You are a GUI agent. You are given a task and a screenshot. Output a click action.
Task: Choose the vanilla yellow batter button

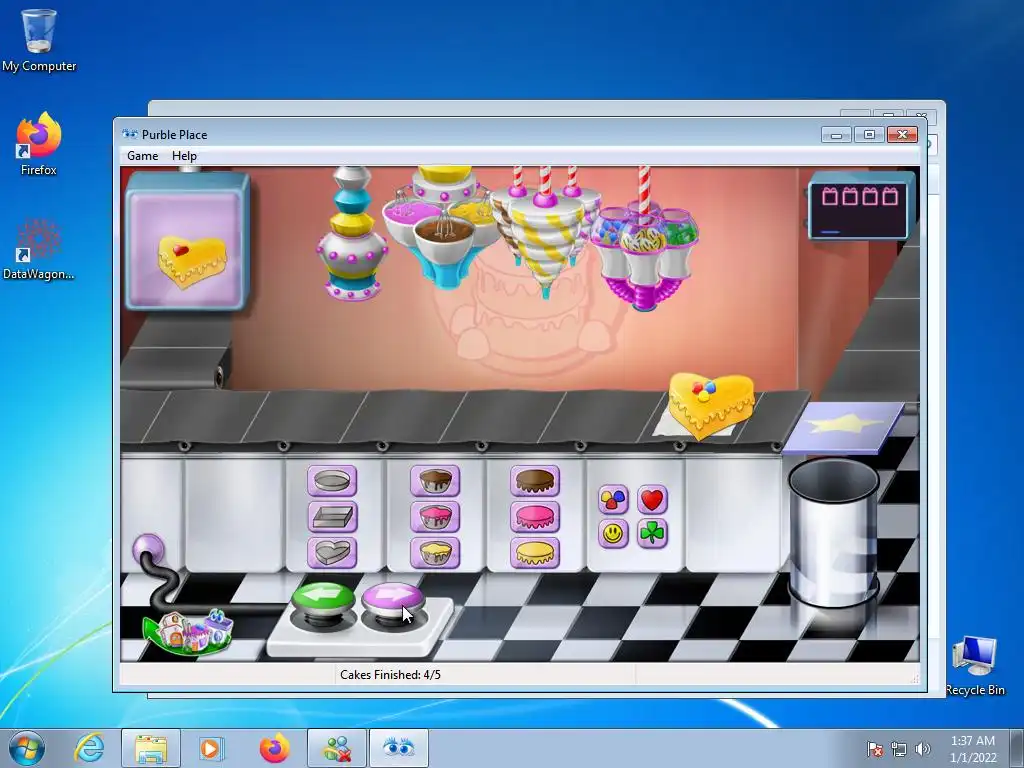(x=435, y=553)
